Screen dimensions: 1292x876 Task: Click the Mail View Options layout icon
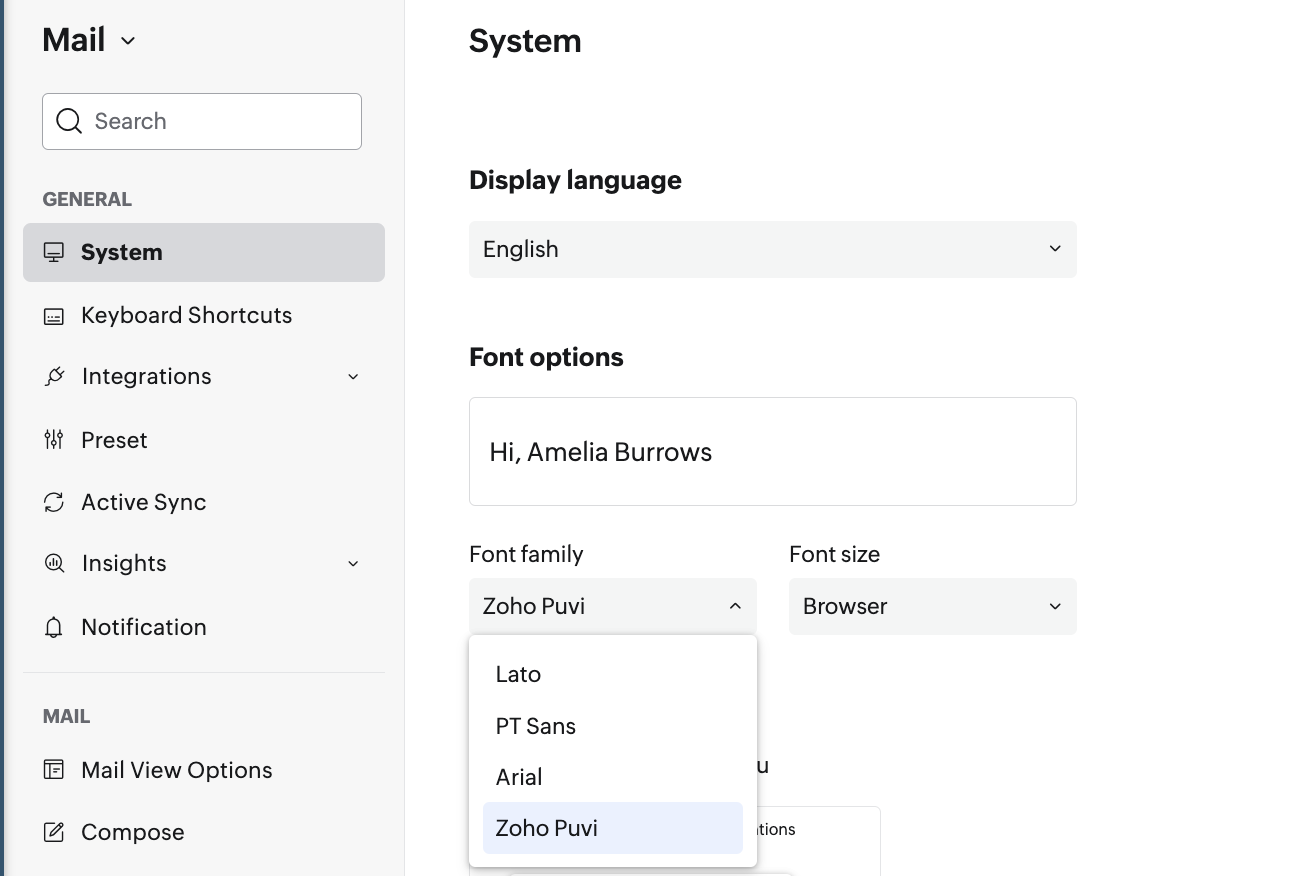click(54, 770)
